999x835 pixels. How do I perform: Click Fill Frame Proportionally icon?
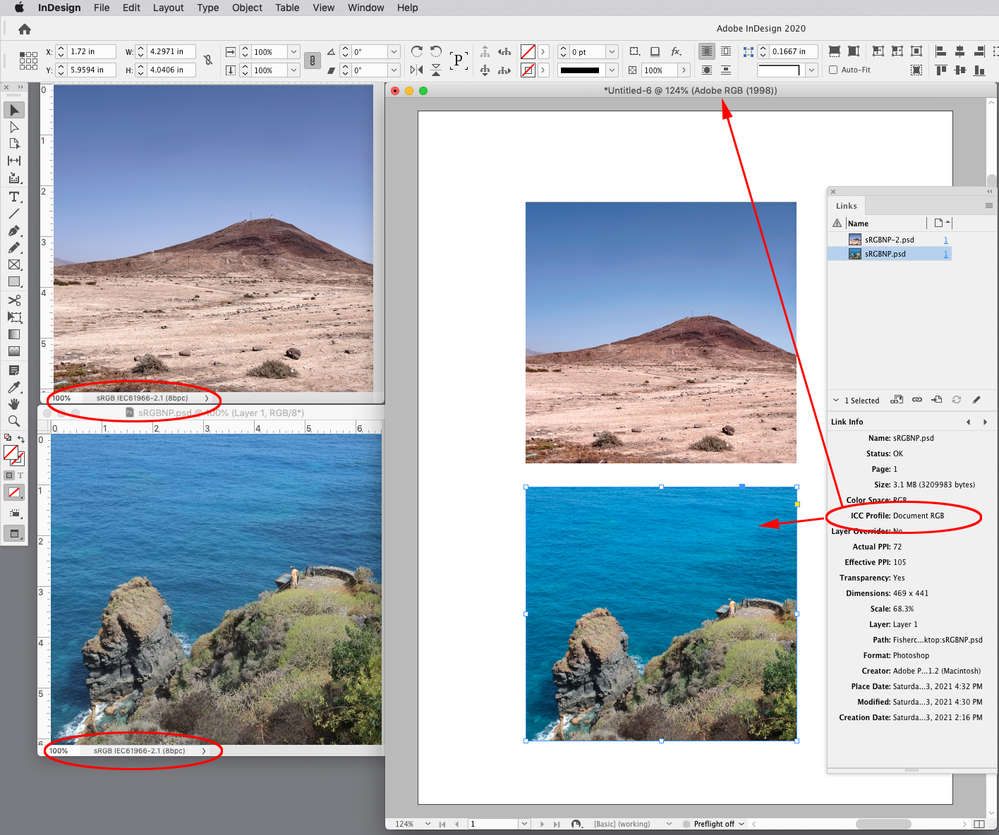coord(834,51)
